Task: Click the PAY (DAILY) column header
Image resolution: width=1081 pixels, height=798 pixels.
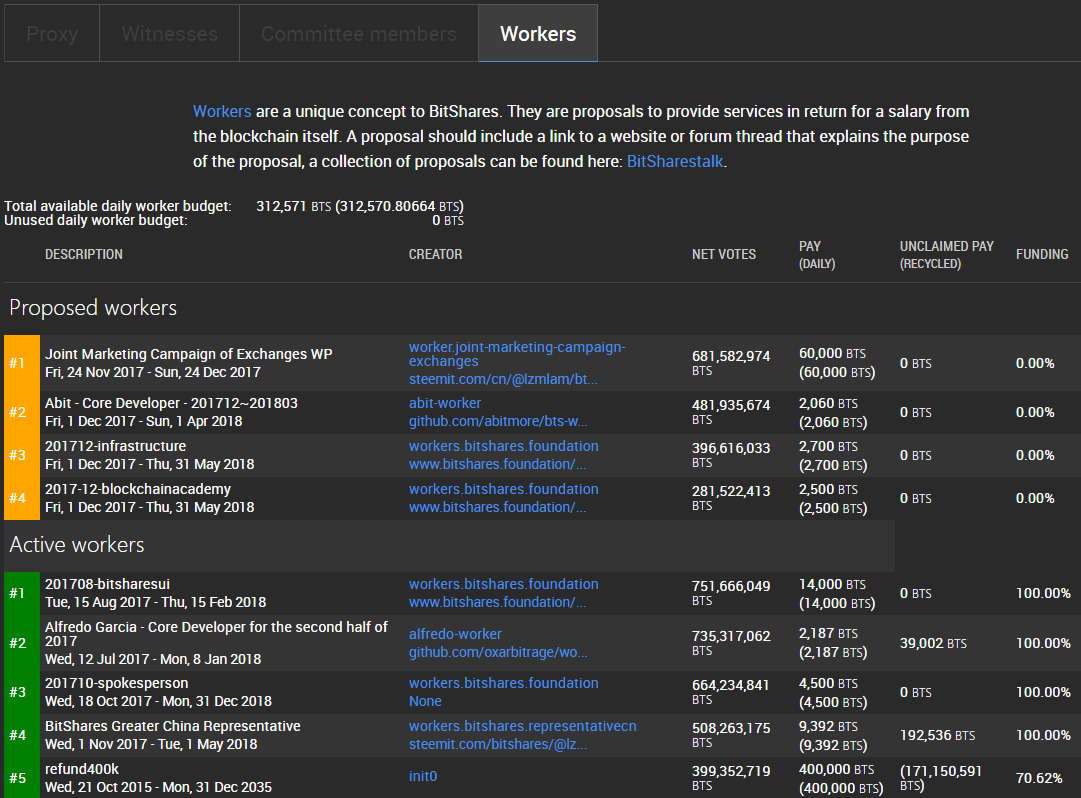Action: (817, 254)
